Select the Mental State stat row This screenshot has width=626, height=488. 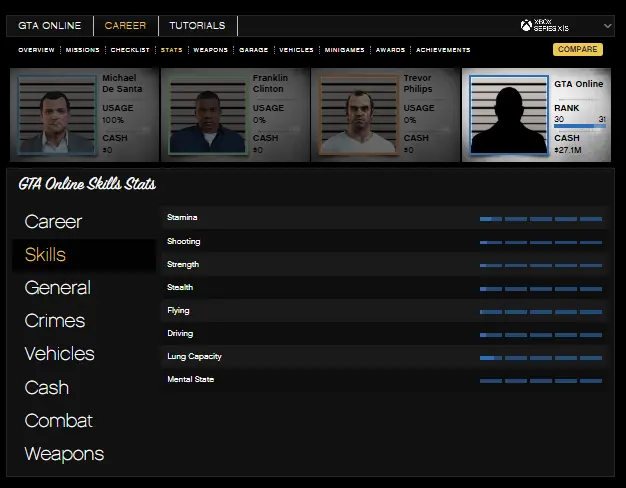[x=384, y=380]
